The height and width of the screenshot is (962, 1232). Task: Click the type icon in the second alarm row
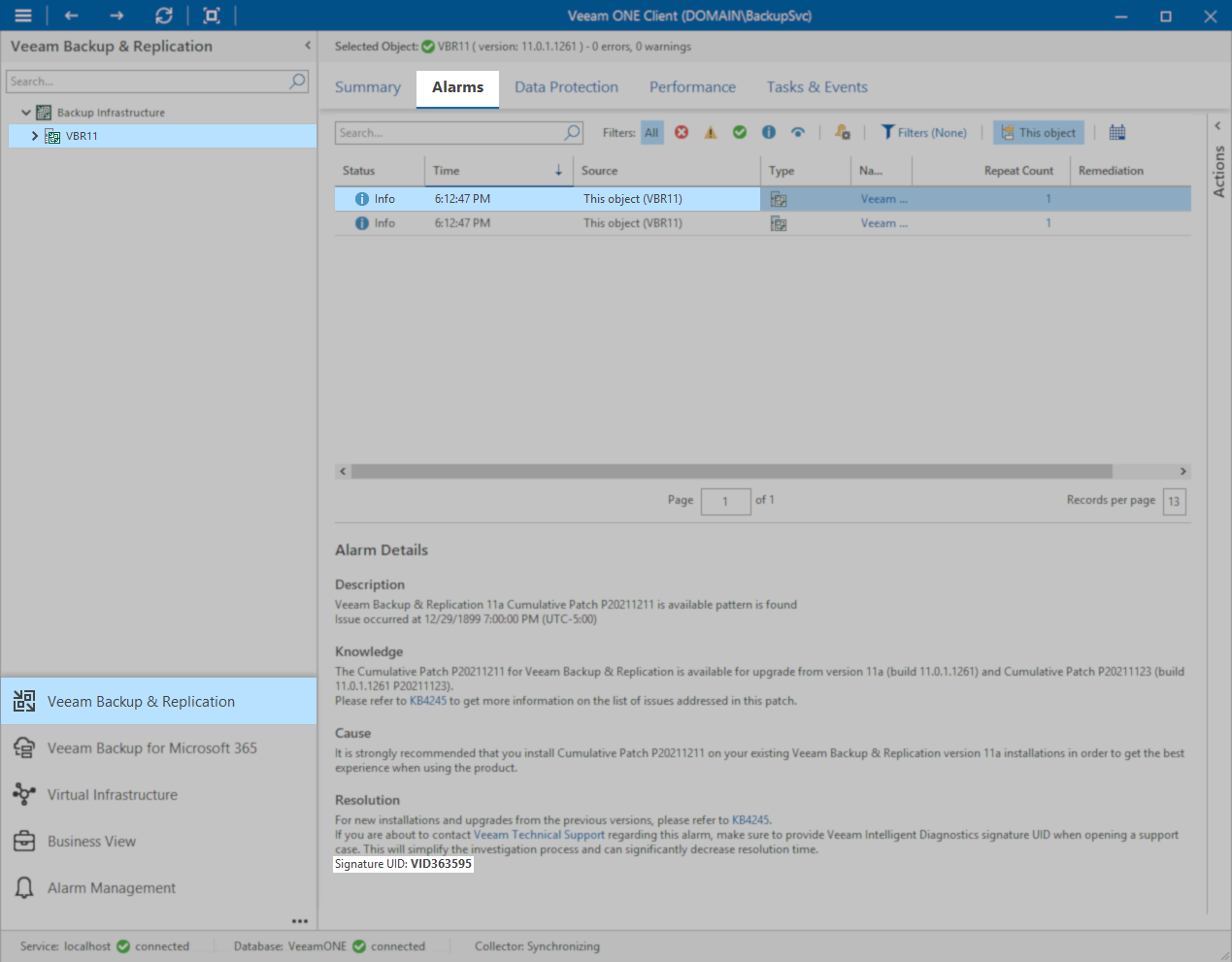pyautogui.click(x=779, y=223)
